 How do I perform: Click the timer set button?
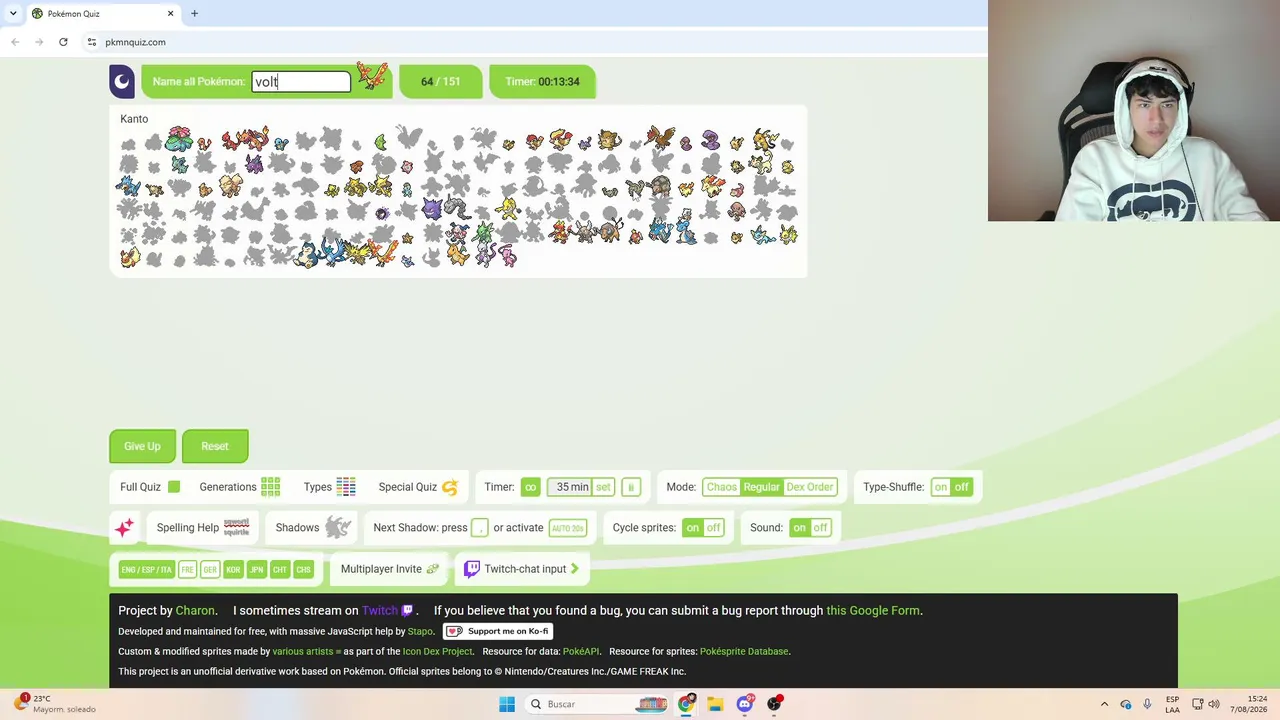pos(603,487)
